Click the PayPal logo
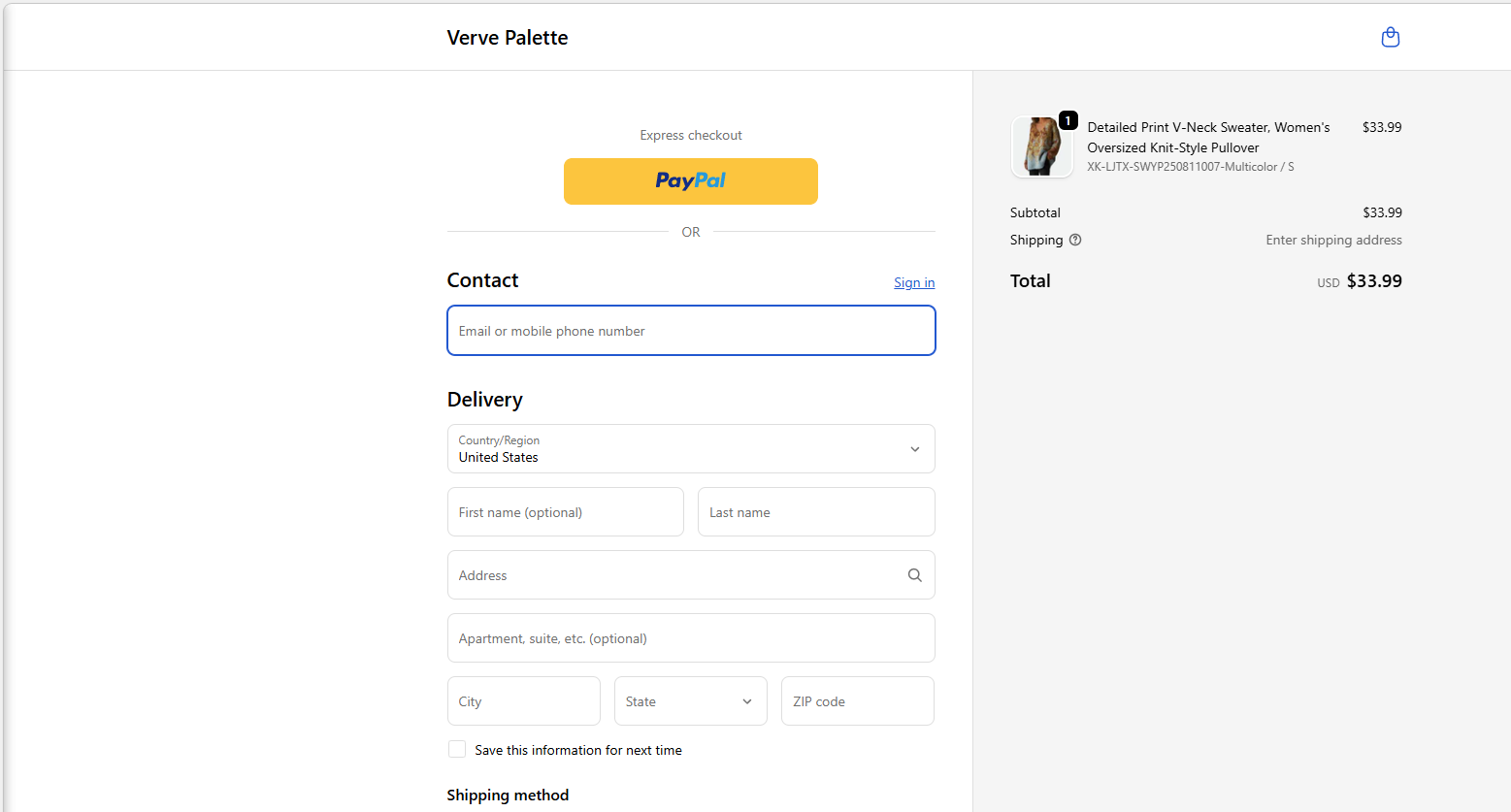This screenshot has height=812, width=1511. coord(690,181)
